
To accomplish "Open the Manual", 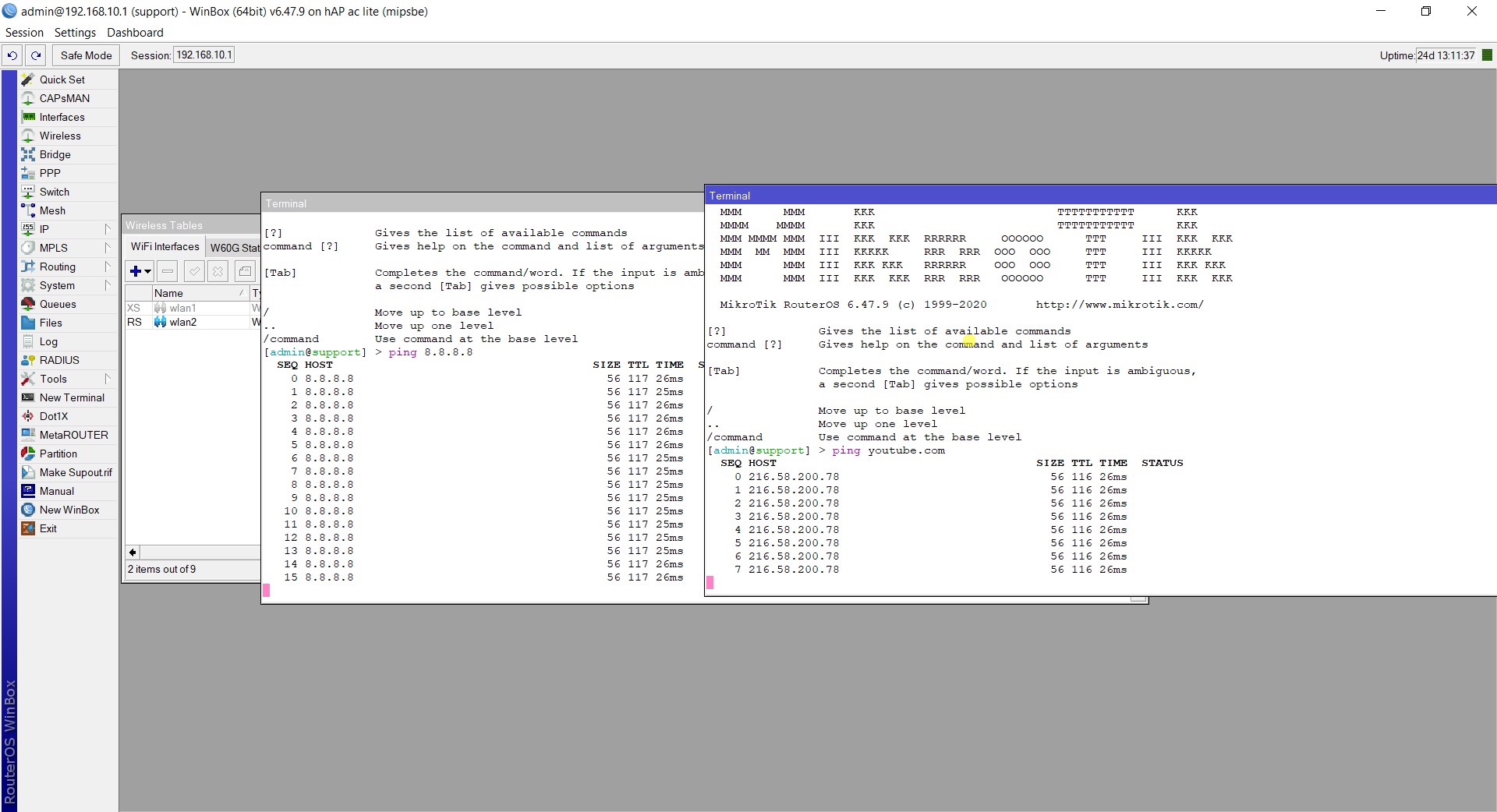I will coord(56,491).
